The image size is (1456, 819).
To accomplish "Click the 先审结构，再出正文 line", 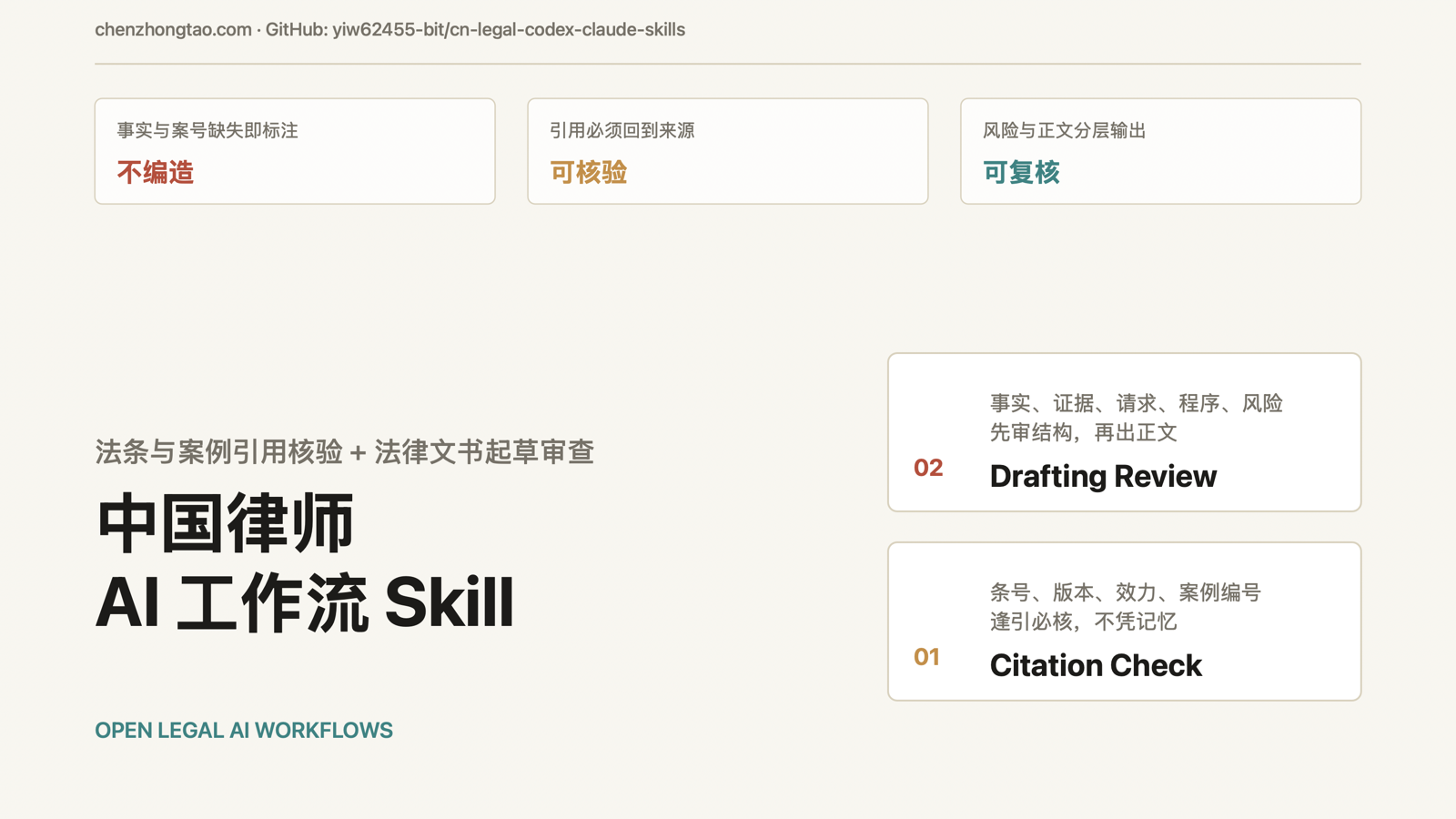I will click(1084, 432).
